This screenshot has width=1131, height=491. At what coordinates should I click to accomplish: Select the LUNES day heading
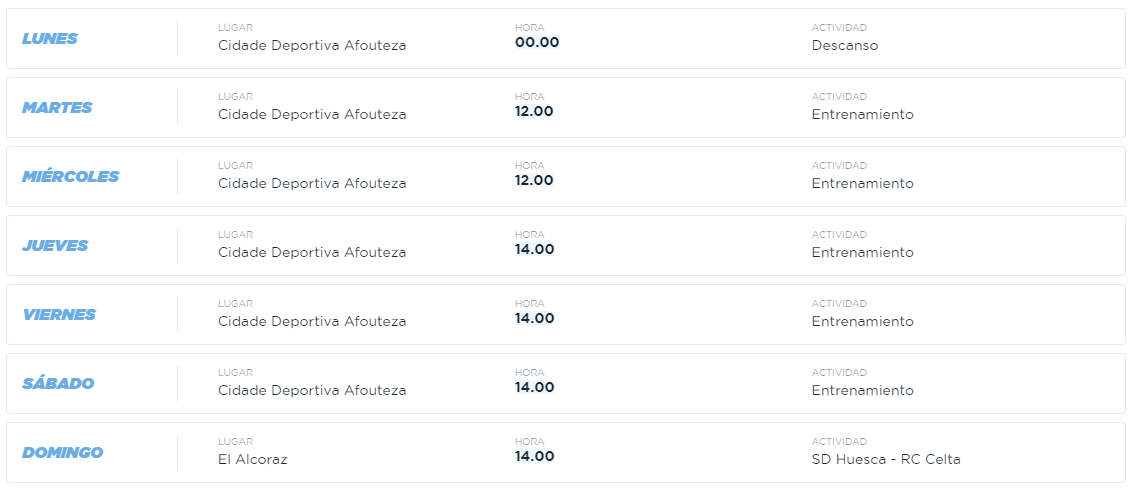pyautogui.click(x=50, y=39)
